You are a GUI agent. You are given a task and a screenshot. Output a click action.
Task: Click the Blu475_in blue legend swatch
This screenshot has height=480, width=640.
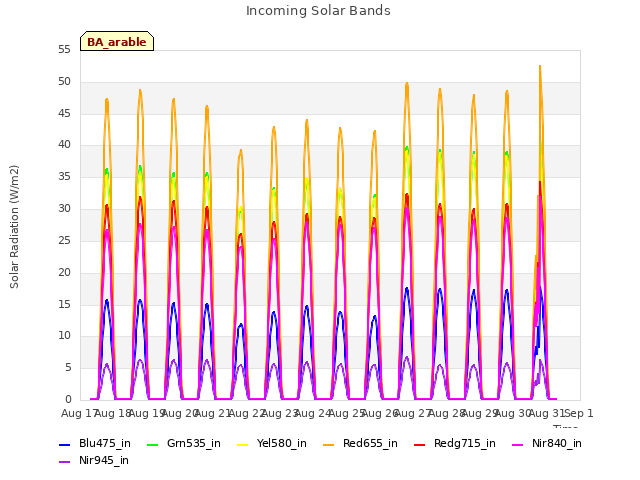[x=64, y=444]
